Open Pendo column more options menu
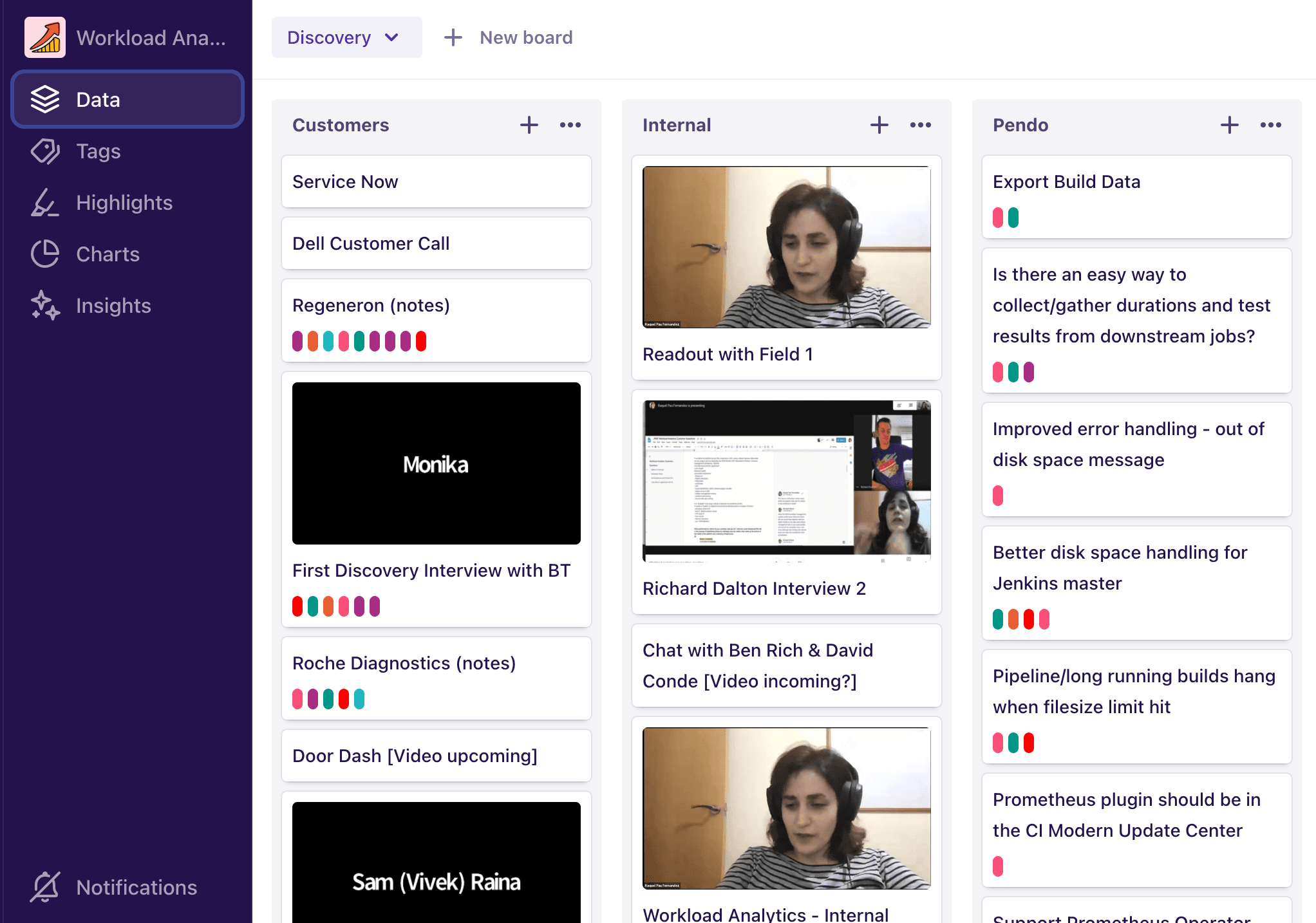This screenshot has width=1316, height=923. tap(1271, 125)
